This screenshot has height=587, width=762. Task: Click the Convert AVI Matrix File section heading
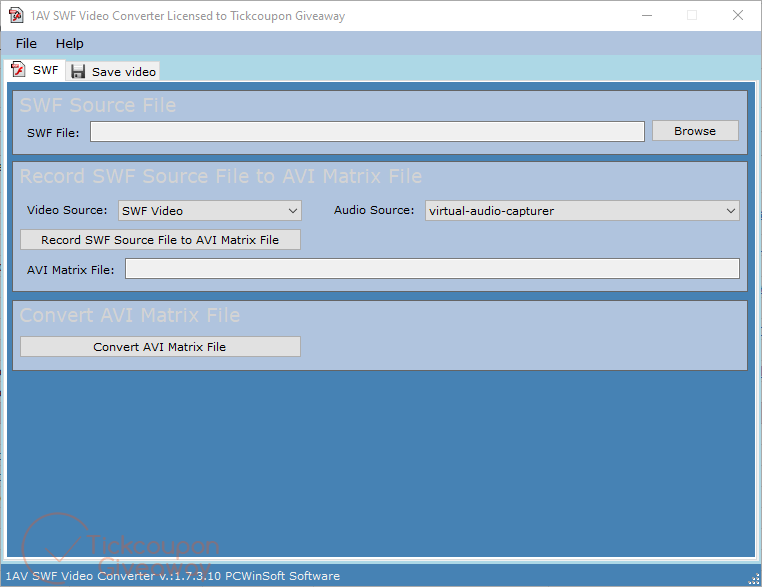[x=130, y=316]
